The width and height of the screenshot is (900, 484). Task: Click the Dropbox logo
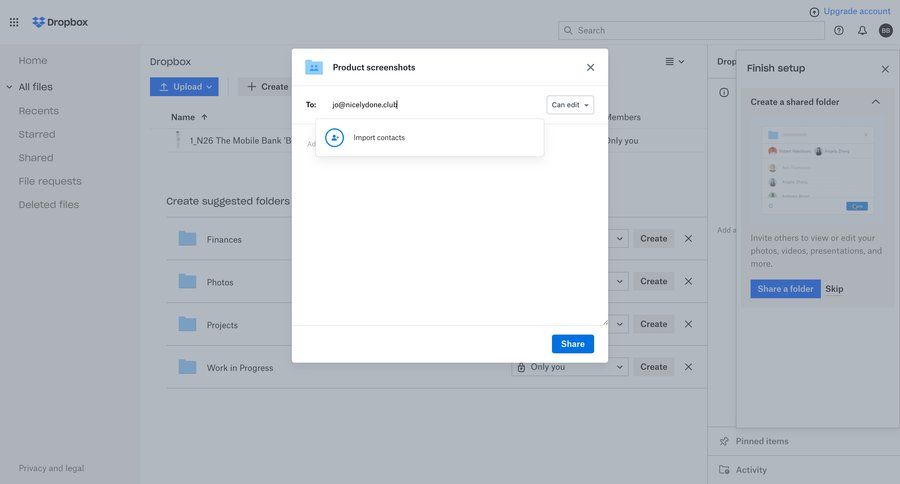click(x=60, y=22)
